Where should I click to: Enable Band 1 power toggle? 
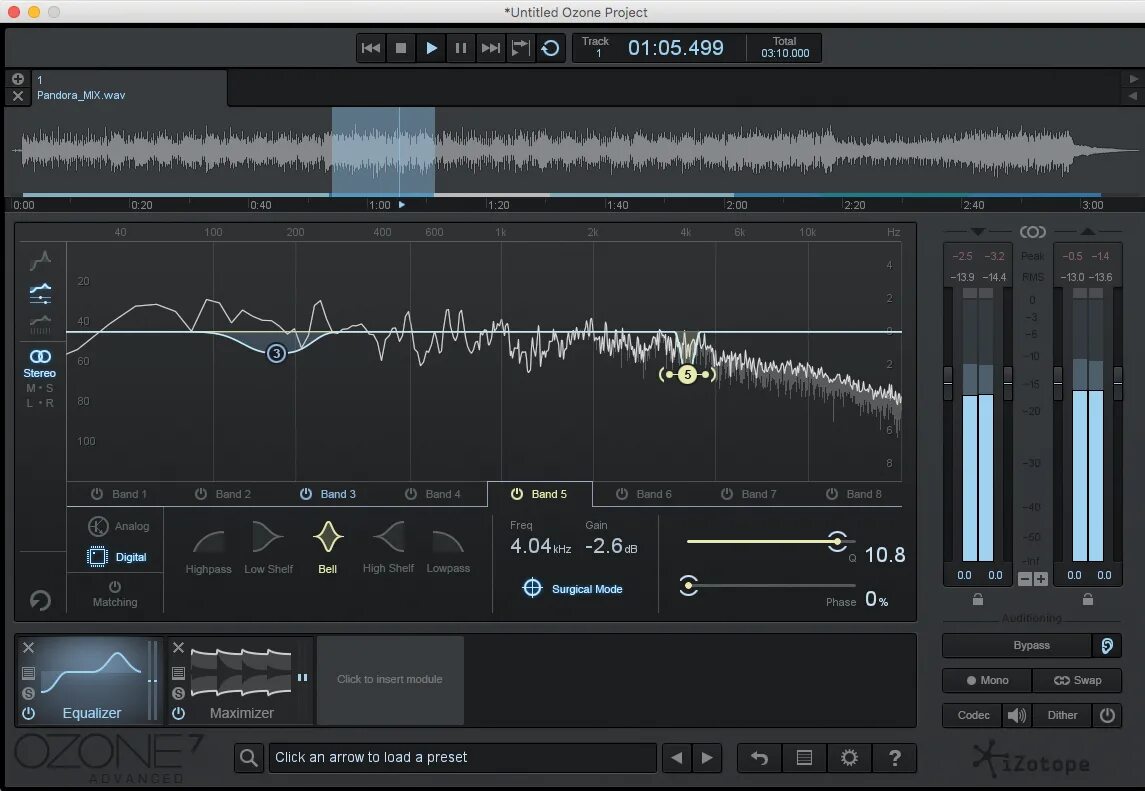pos(96,494)
